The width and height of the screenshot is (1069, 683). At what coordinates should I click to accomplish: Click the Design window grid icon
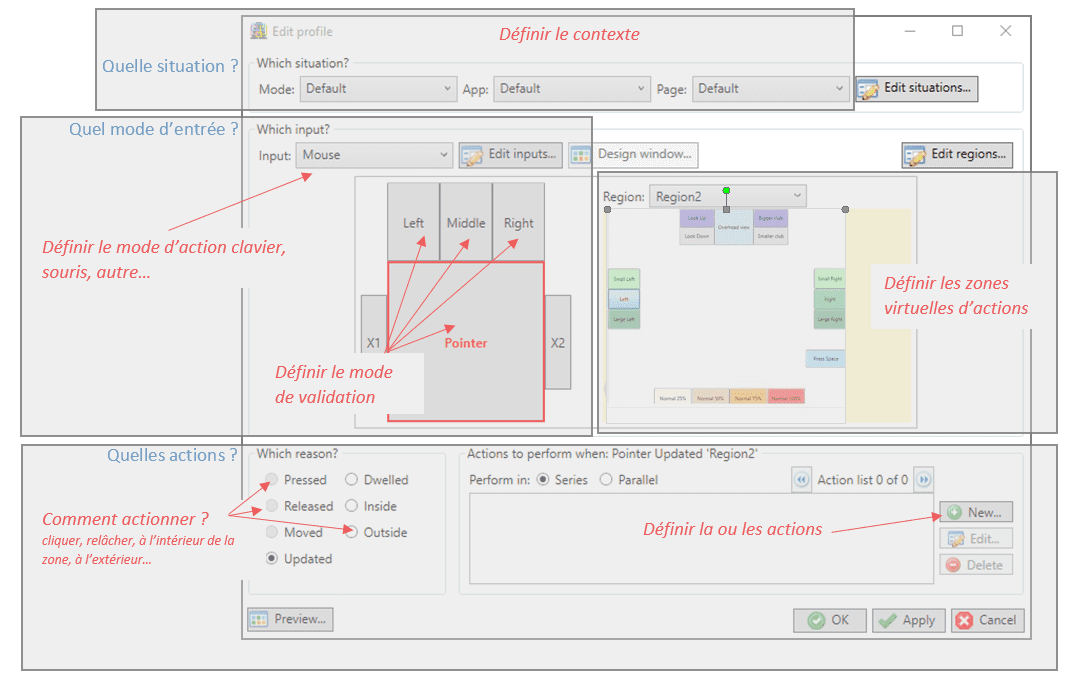point(581,155)
